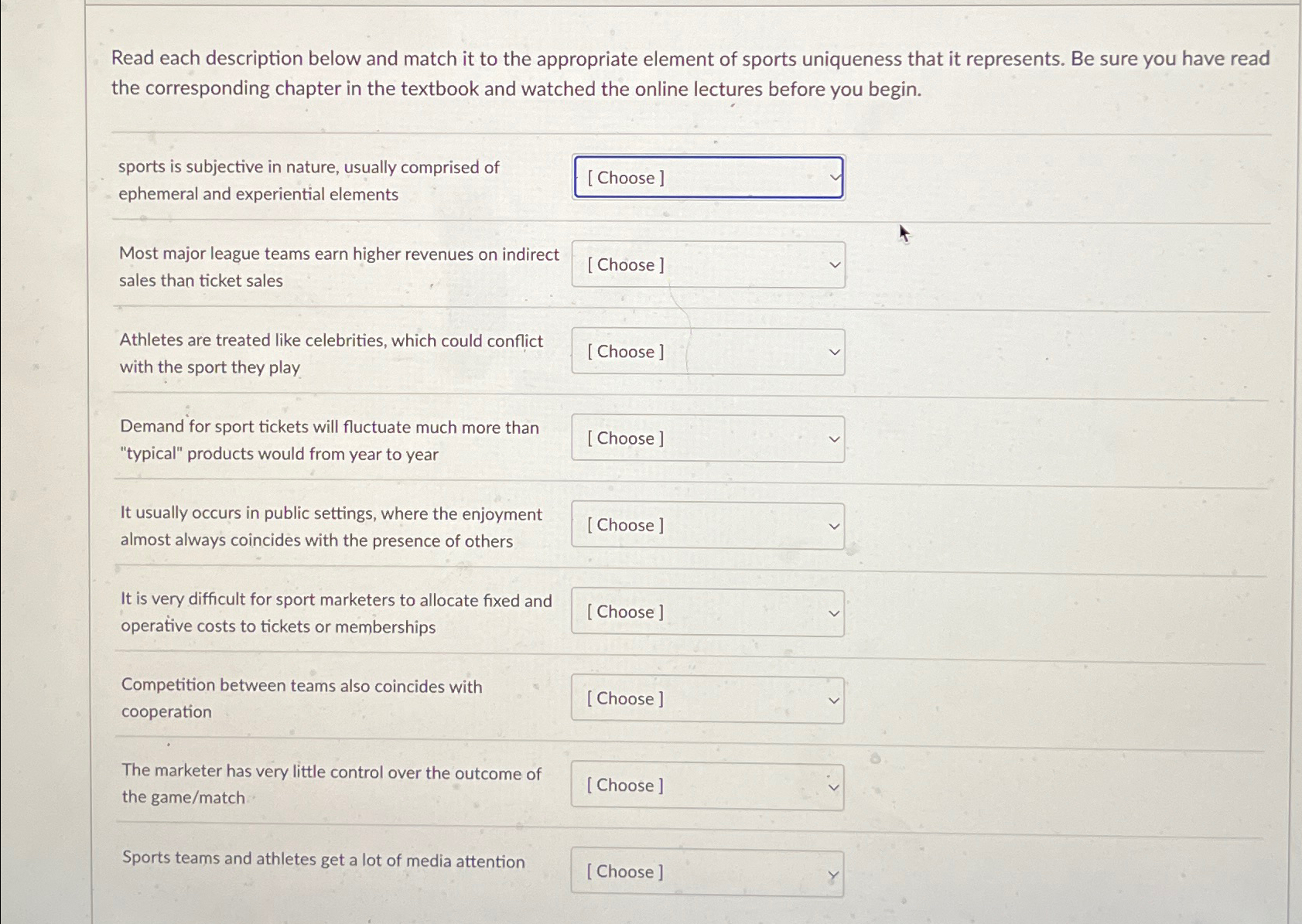Open the dropdown about media attention for athletes

tap(707, 871)
